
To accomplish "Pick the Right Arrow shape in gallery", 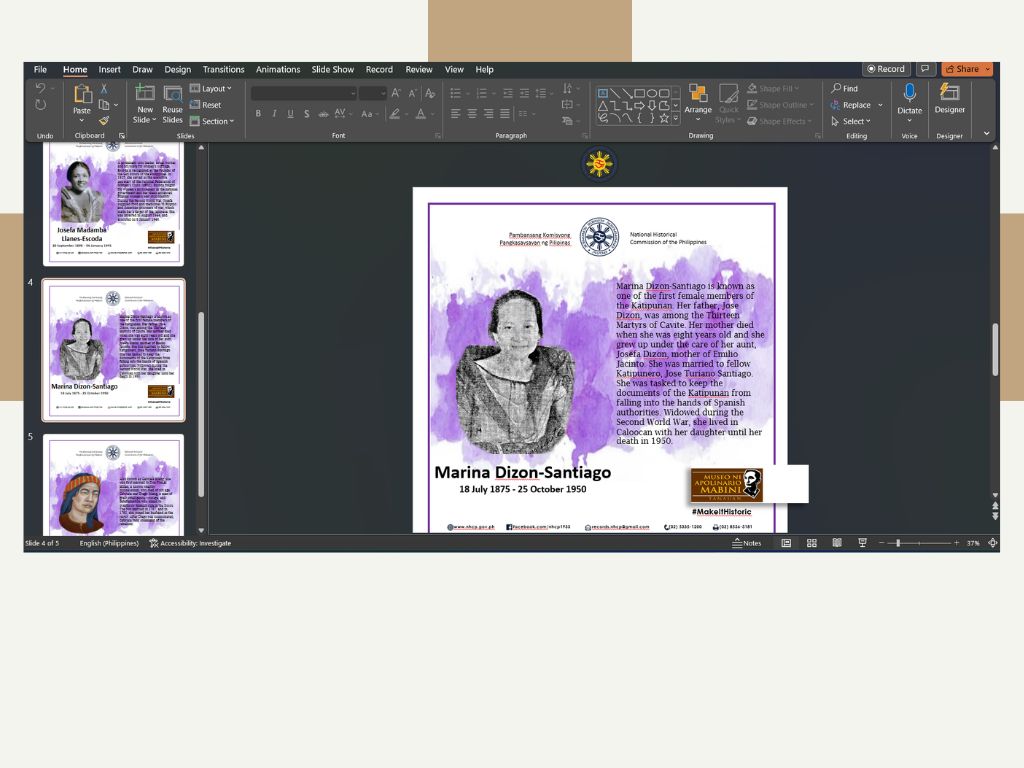I will click(639, 106).
